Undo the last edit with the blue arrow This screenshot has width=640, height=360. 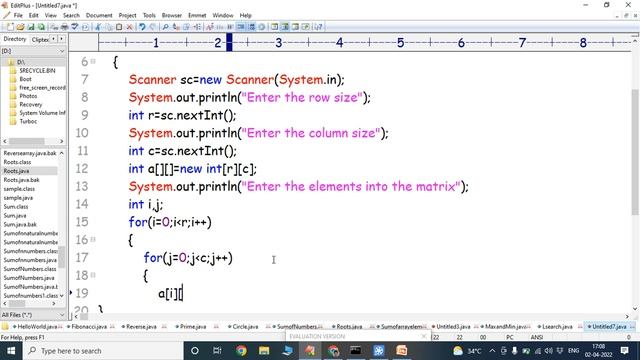coord(142,27)
